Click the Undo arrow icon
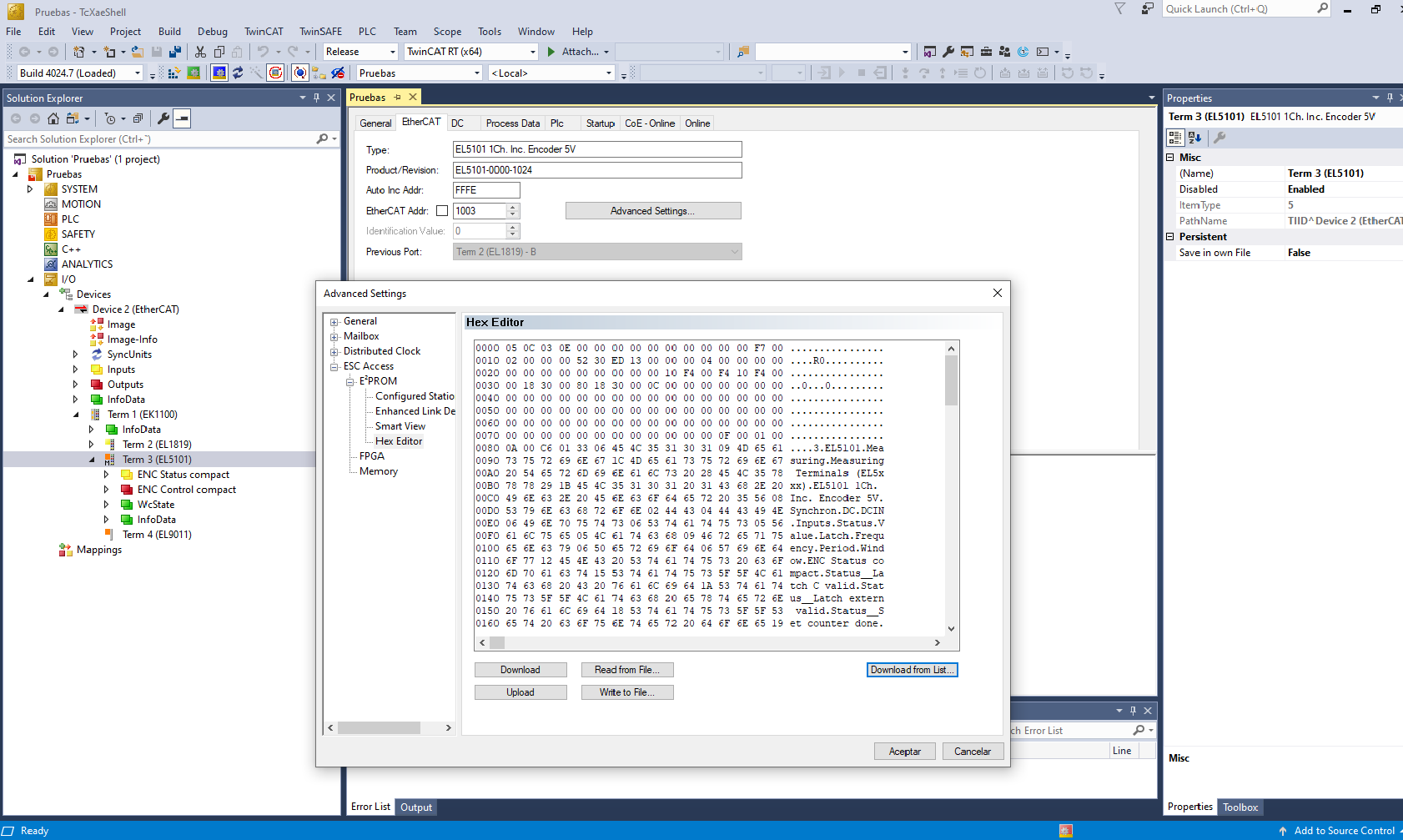This screenshot has width=1403, height=840. pos(263,52)
